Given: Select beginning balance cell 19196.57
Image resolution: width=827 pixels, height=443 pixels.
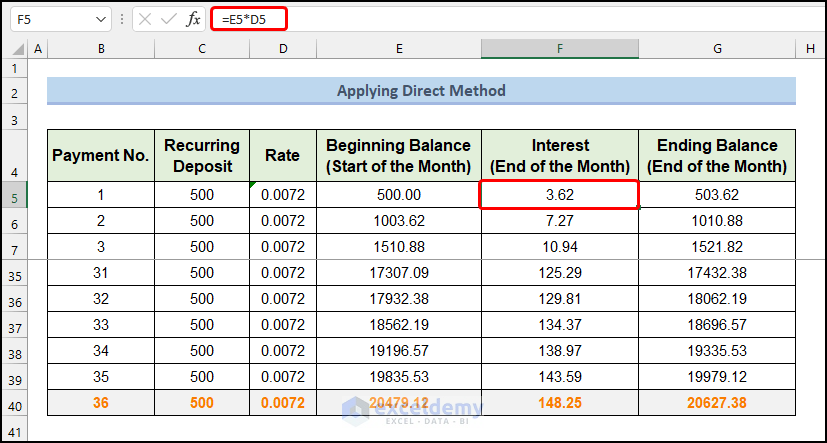Looking at the screenshot, I should [x=399, y=350].
